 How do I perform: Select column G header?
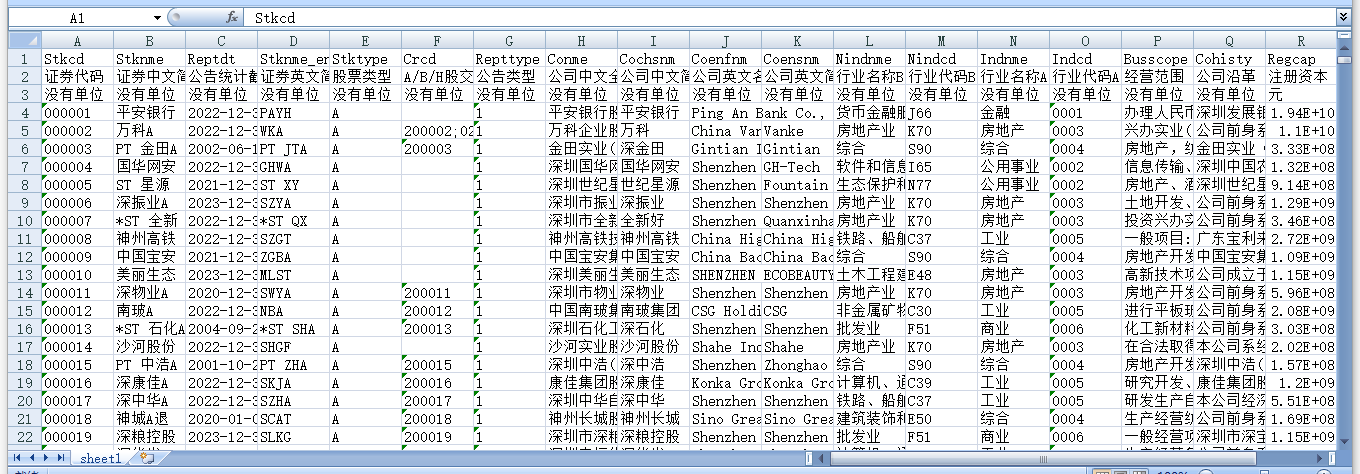pyautogui.click(x=508, y=40)
